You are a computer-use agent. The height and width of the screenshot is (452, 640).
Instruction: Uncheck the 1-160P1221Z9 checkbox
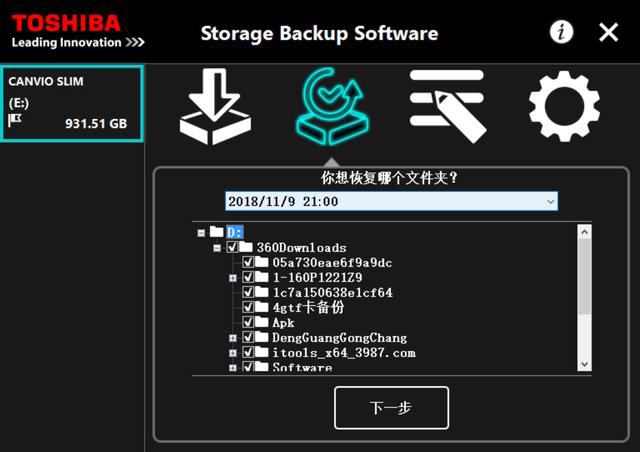point(248,277)
